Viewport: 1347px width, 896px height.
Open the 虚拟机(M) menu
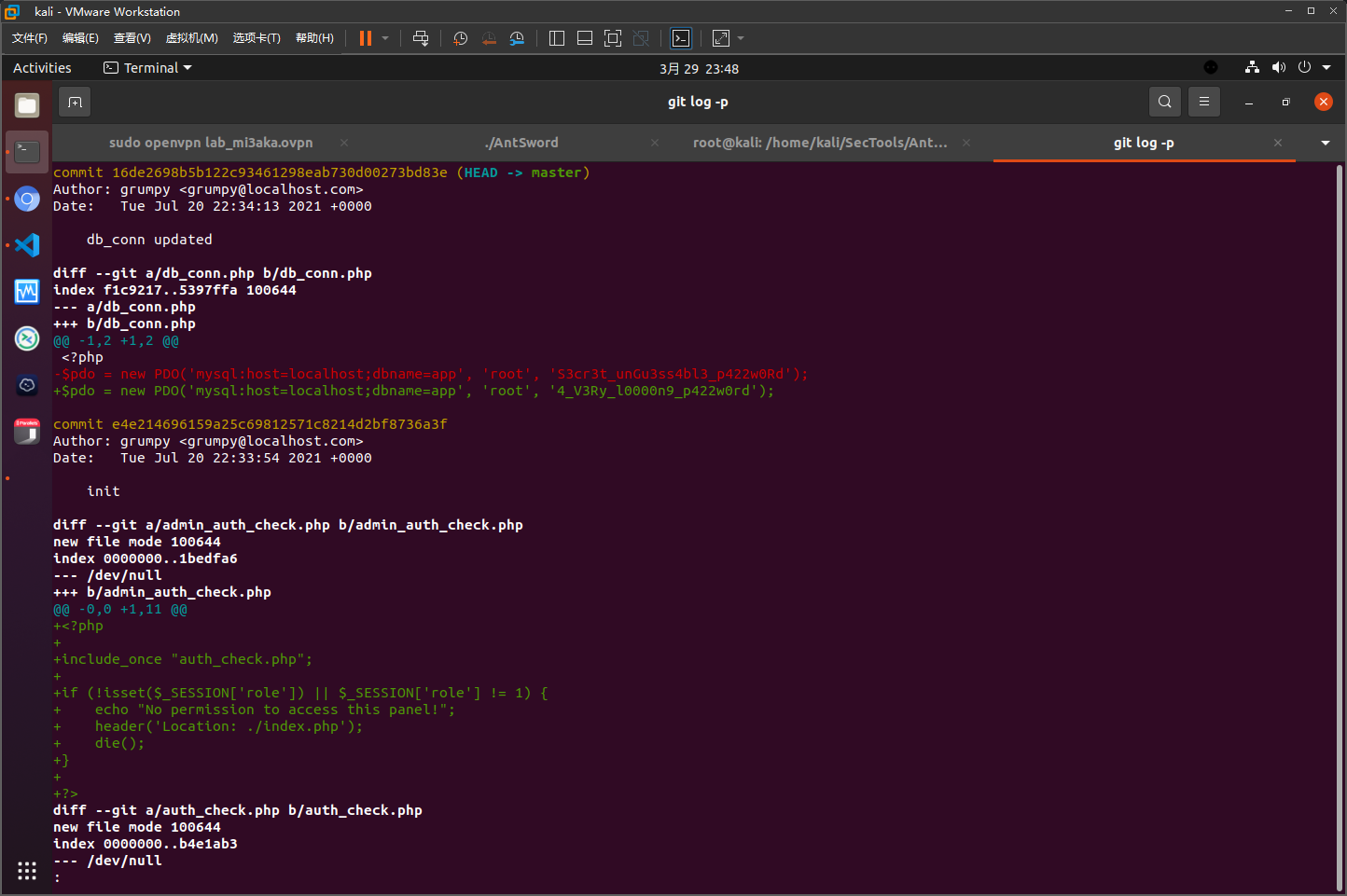pyautogui.click(x=191, y=38)
